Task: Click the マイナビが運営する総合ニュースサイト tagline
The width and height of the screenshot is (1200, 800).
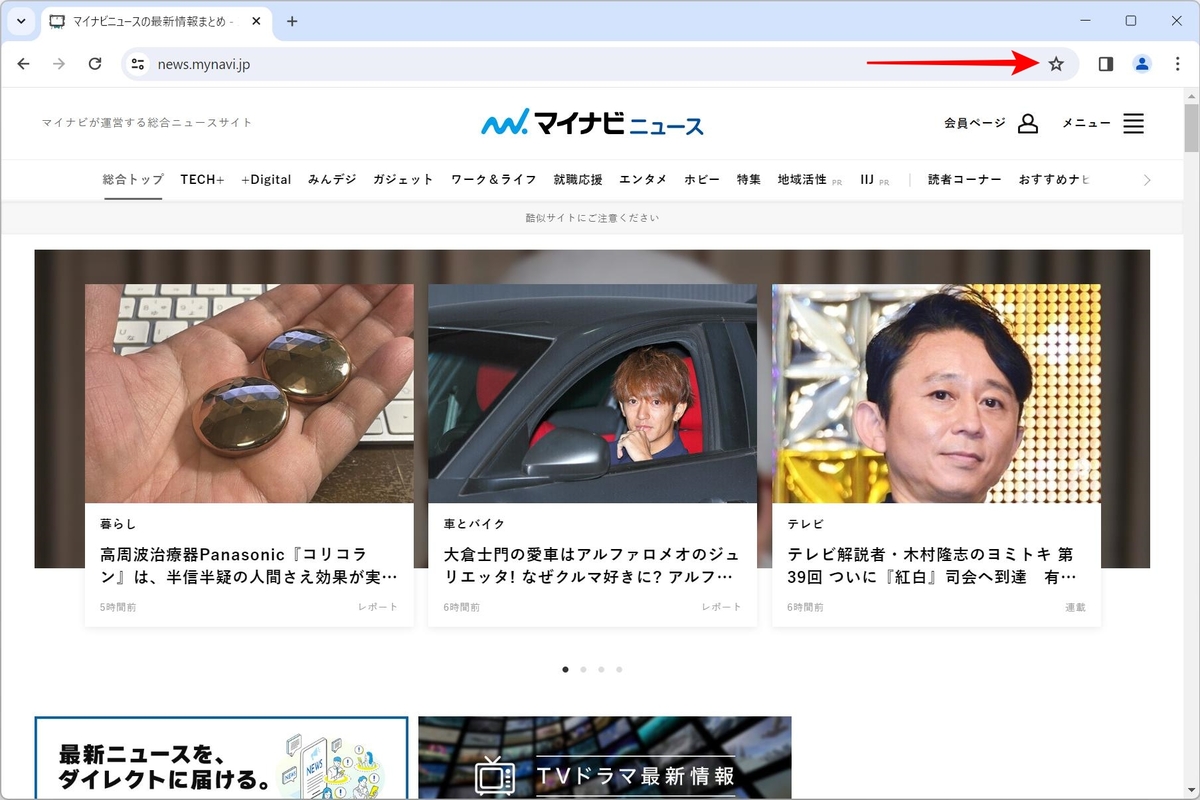Action: coord(147,123)
